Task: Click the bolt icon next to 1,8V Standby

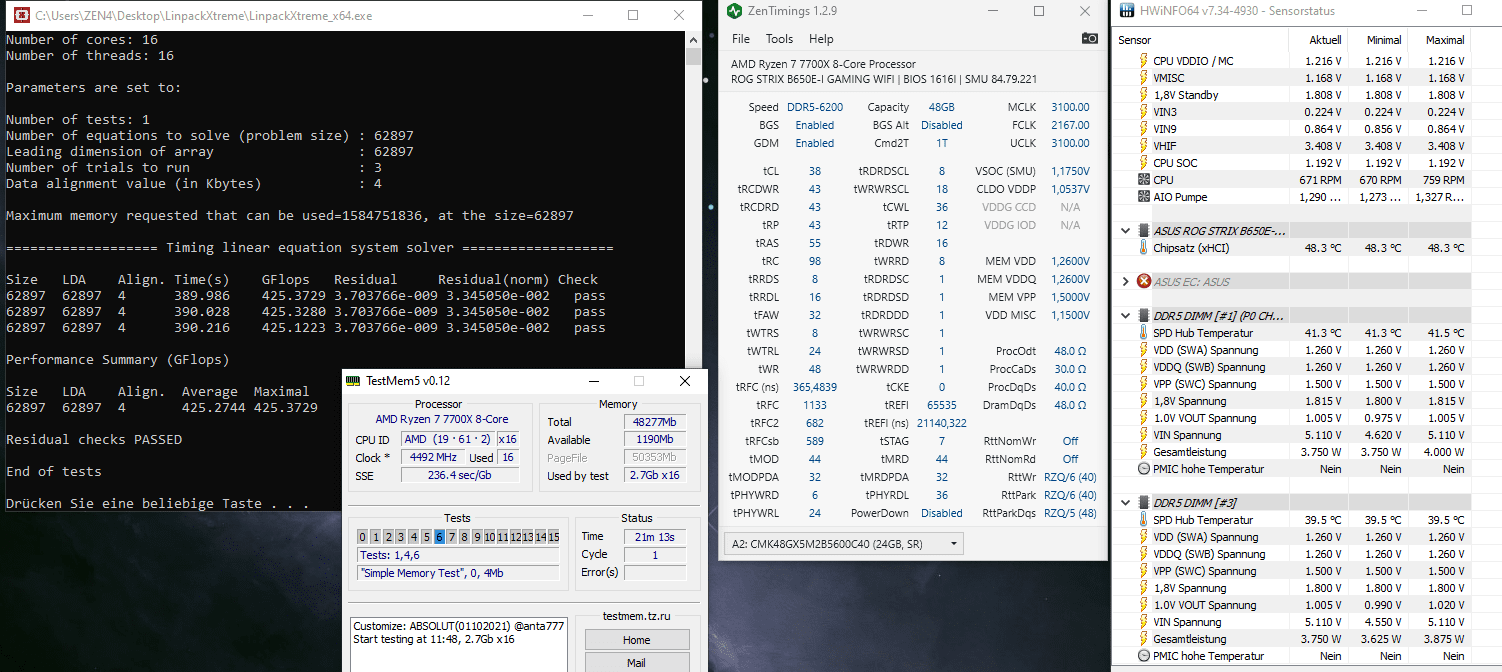Action: 1144,95
